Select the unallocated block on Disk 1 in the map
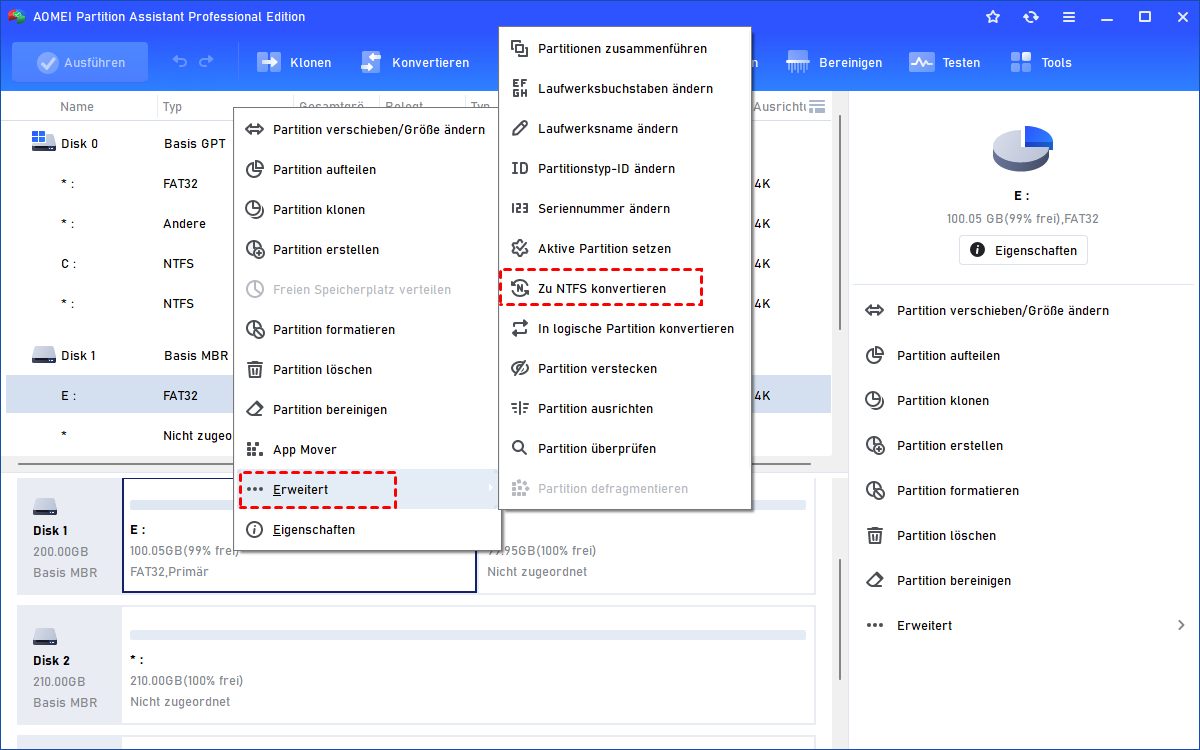Image resolution: width=1200 pixels, height=750 pixels. (x=647, y=535)
